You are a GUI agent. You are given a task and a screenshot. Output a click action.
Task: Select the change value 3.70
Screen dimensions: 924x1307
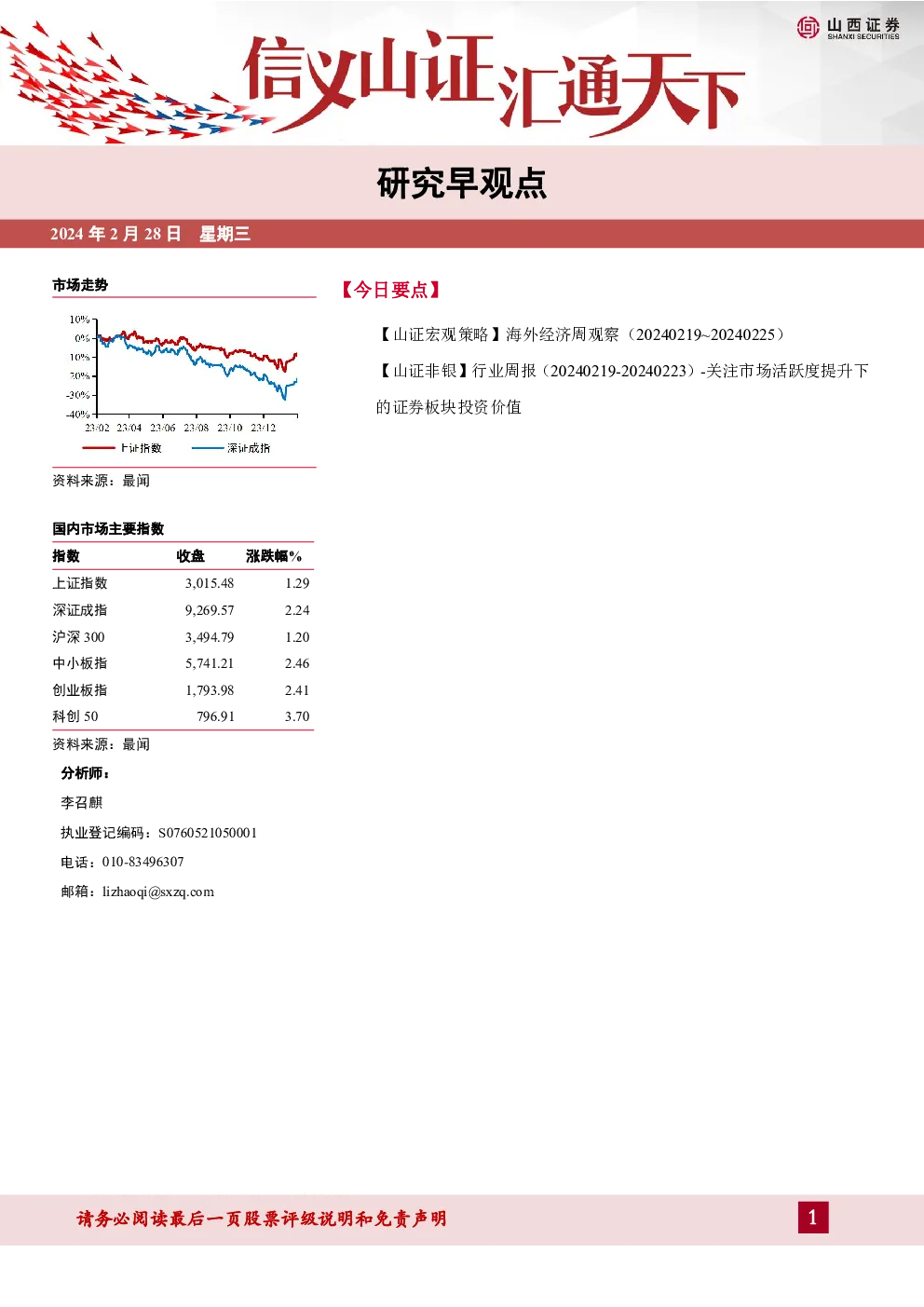pyautogui.click(x=297, y=716)
